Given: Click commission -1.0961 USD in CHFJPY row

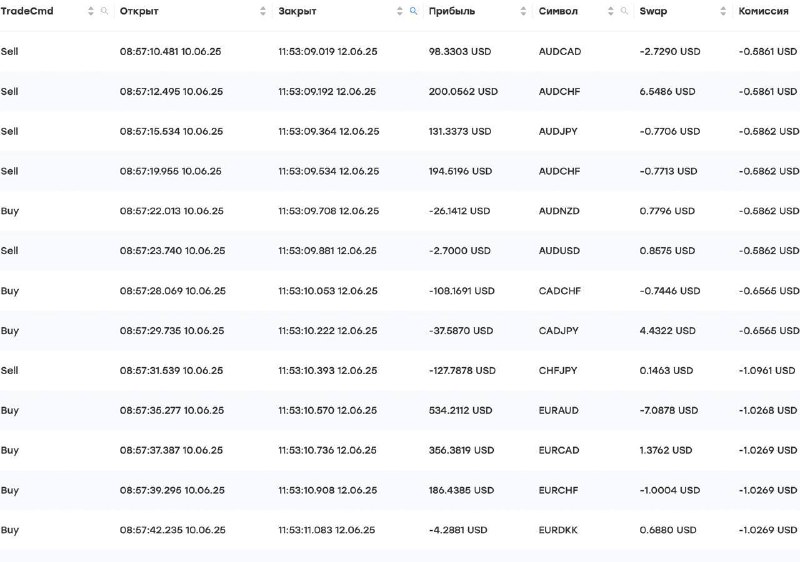Looking at the screenshot, I should 767,371.
